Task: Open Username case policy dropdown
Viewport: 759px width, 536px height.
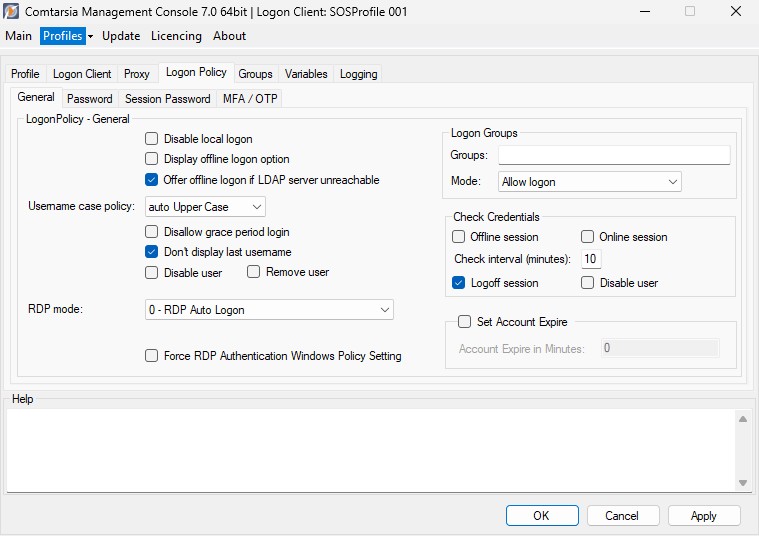Action: tap(205, 207)
